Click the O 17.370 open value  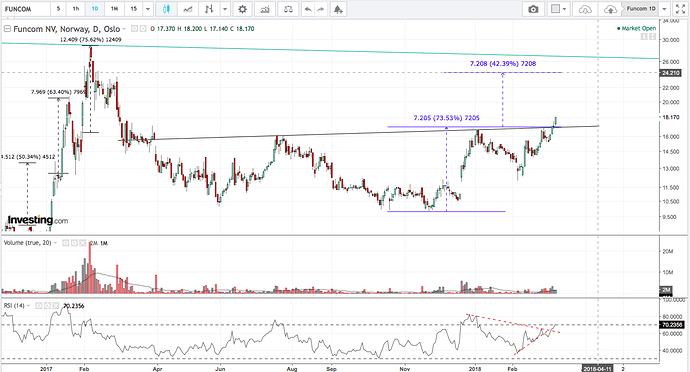(162, 29)
